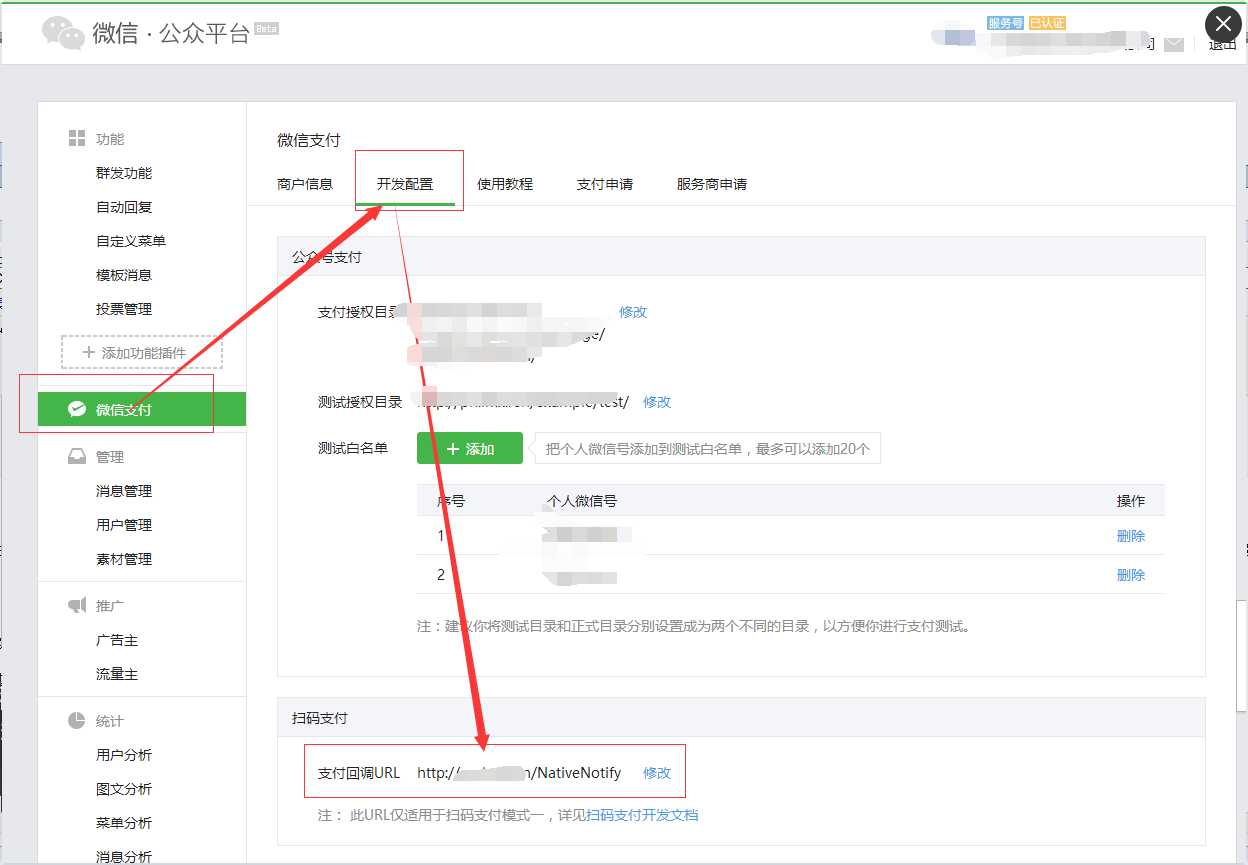Open 群发功能 in the sidebar
Screen dimensions: 1248x865
[x=124, y=173]
